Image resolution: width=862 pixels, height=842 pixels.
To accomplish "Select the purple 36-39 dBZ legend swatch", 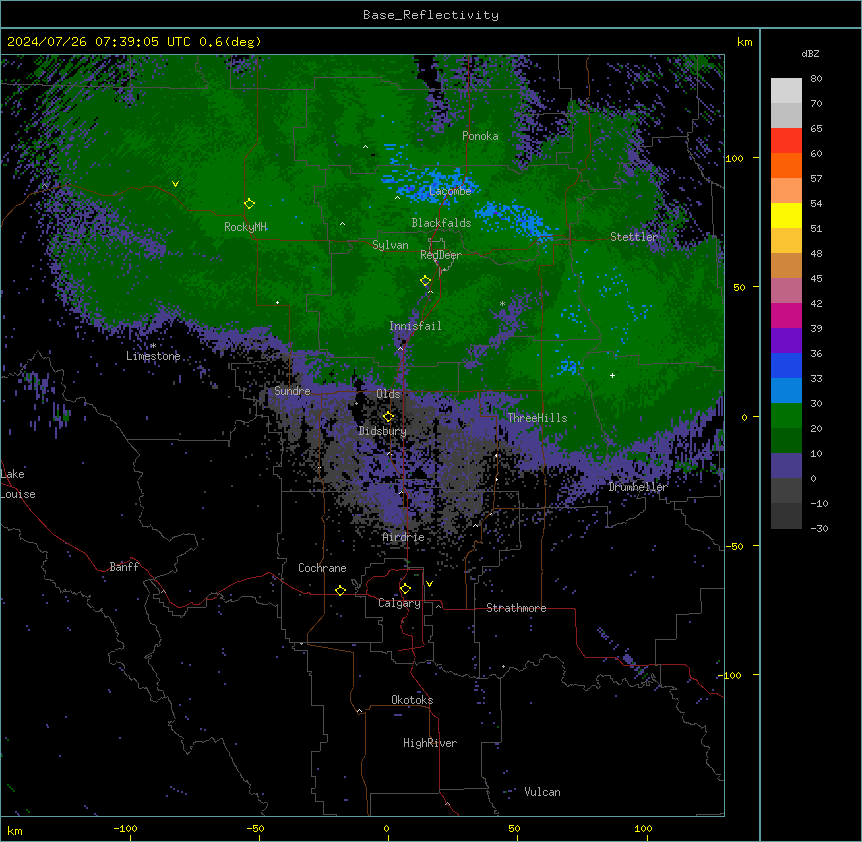I will [786, 341].
